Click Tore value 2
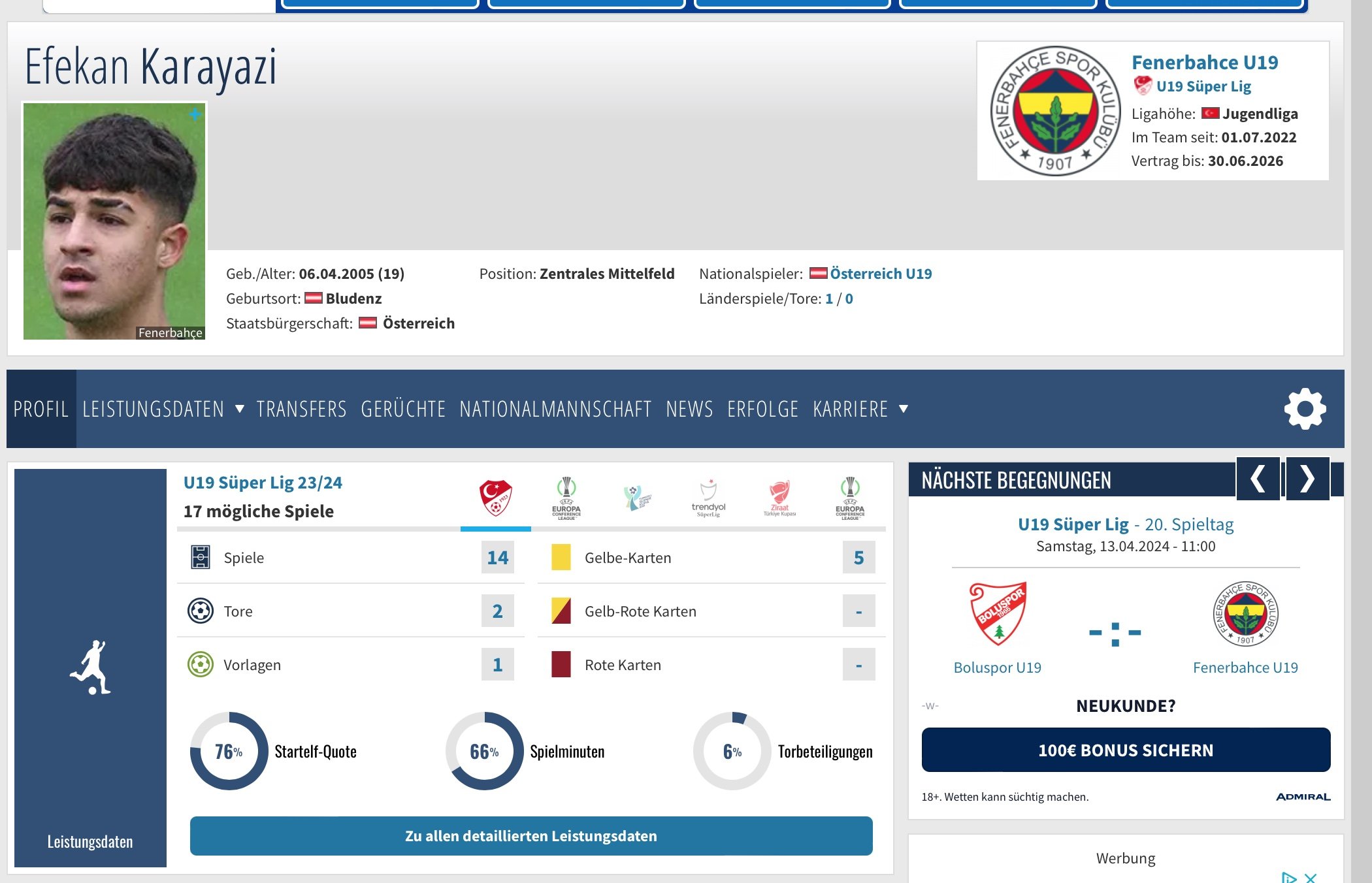 pyautogui.click(x=497, y=611)
